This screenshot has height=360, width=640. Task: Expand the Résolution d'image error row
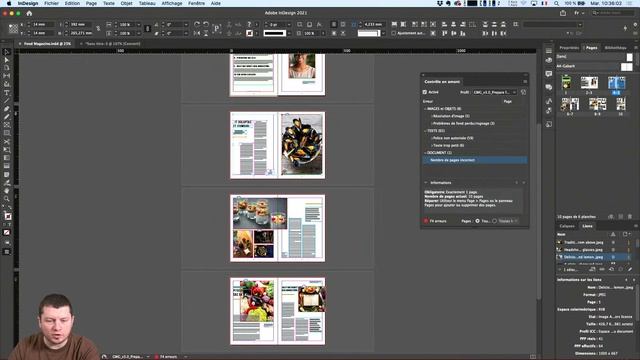click(x=431, y=116)
